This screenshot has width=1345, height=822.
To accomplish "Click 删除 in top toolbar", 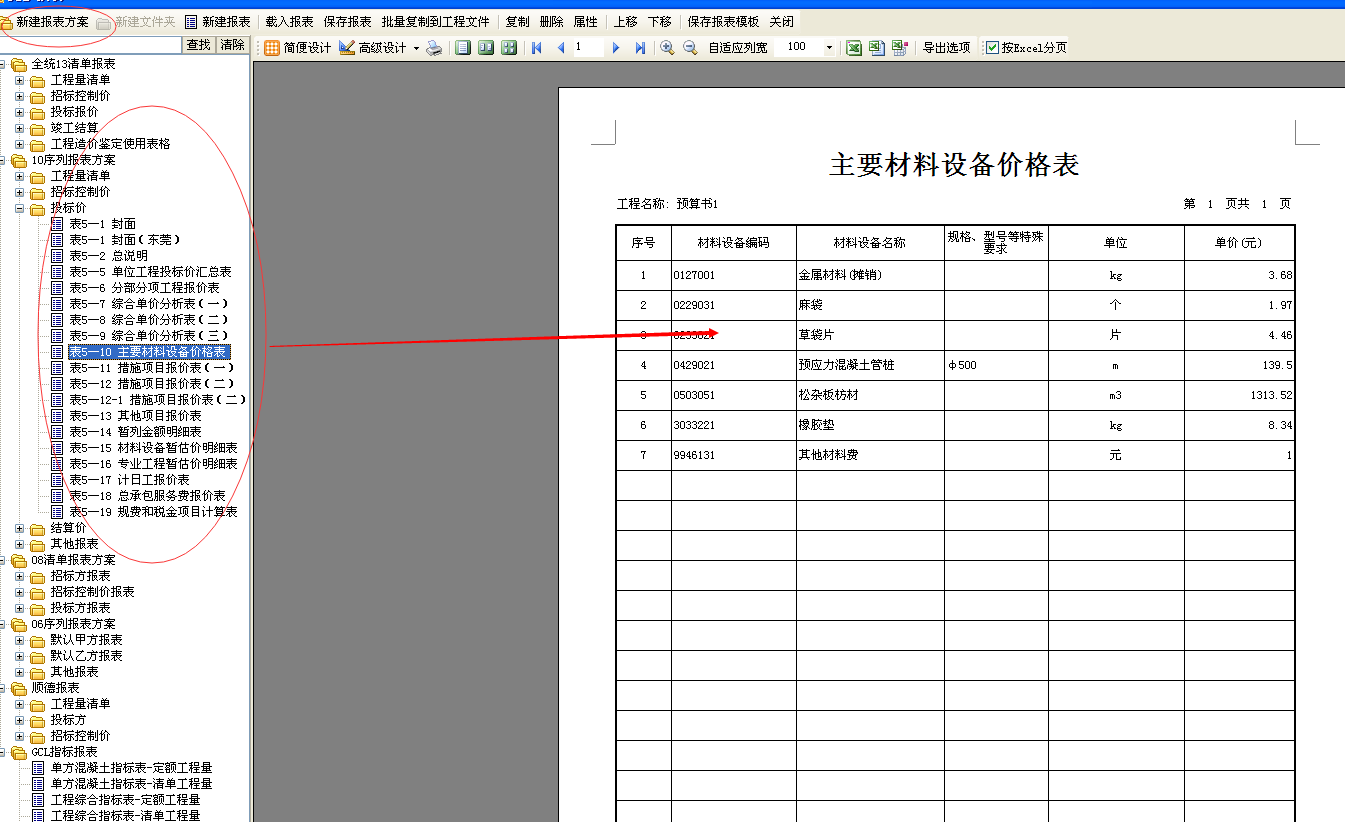I will 551,21.
